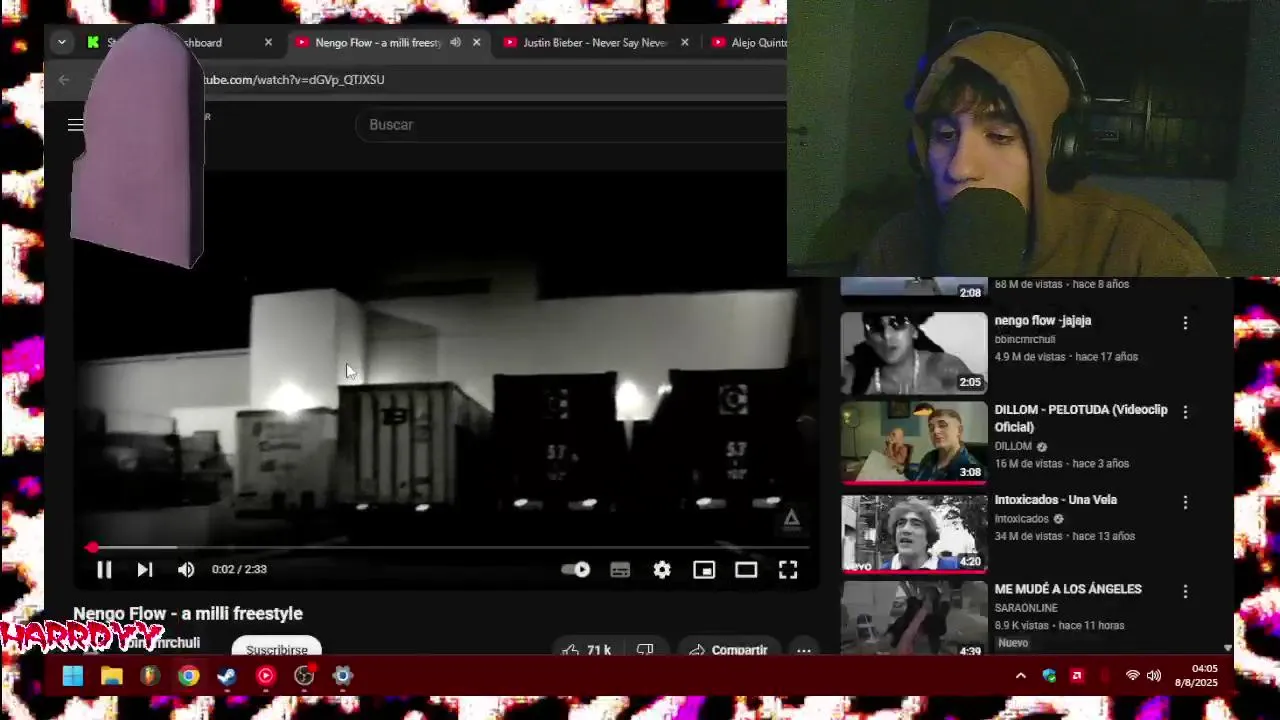
Task: Click the Suscribirse button
Action: (x=277, y=648)
